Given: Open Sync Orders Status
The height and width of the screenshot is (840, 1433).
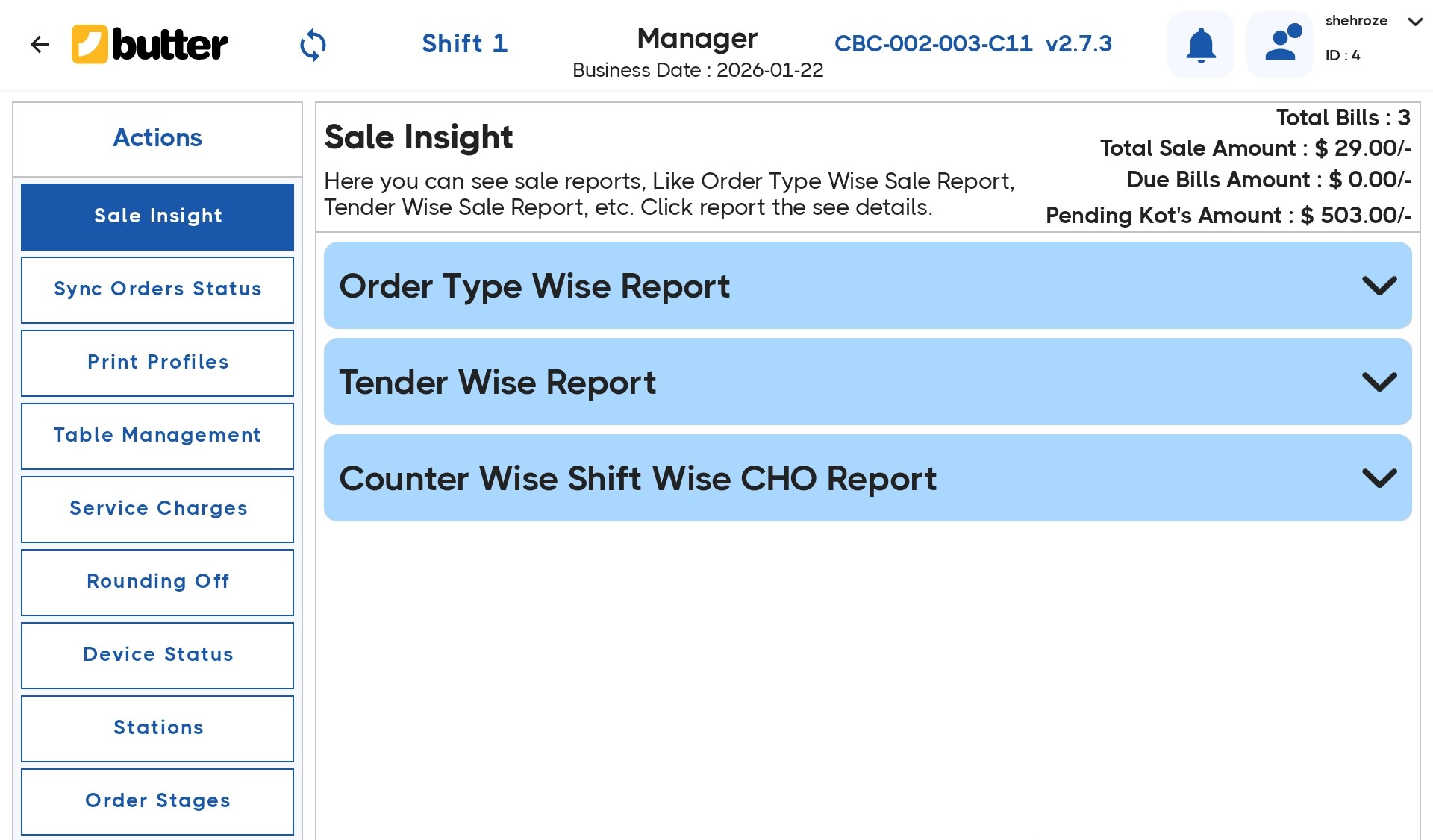Looking at the screenshot, I should pos(157,289).
